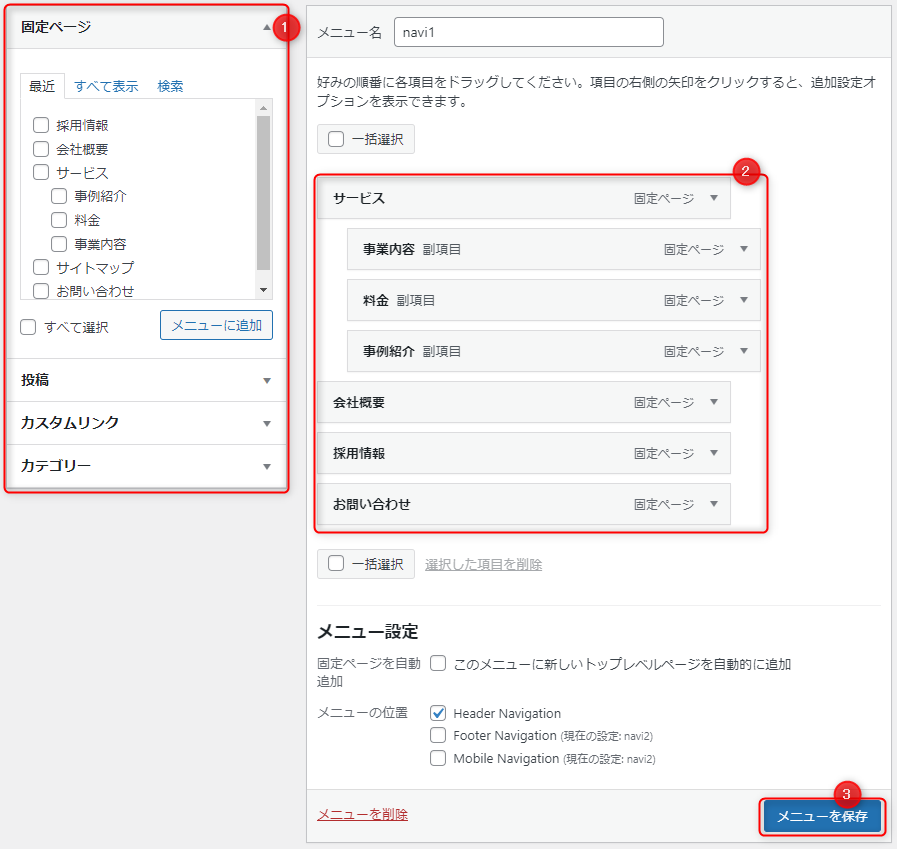The width and height of the screenshot is (897, 849).
Task: Expand the 投稿 section
Action: click(x=266, y=381)
